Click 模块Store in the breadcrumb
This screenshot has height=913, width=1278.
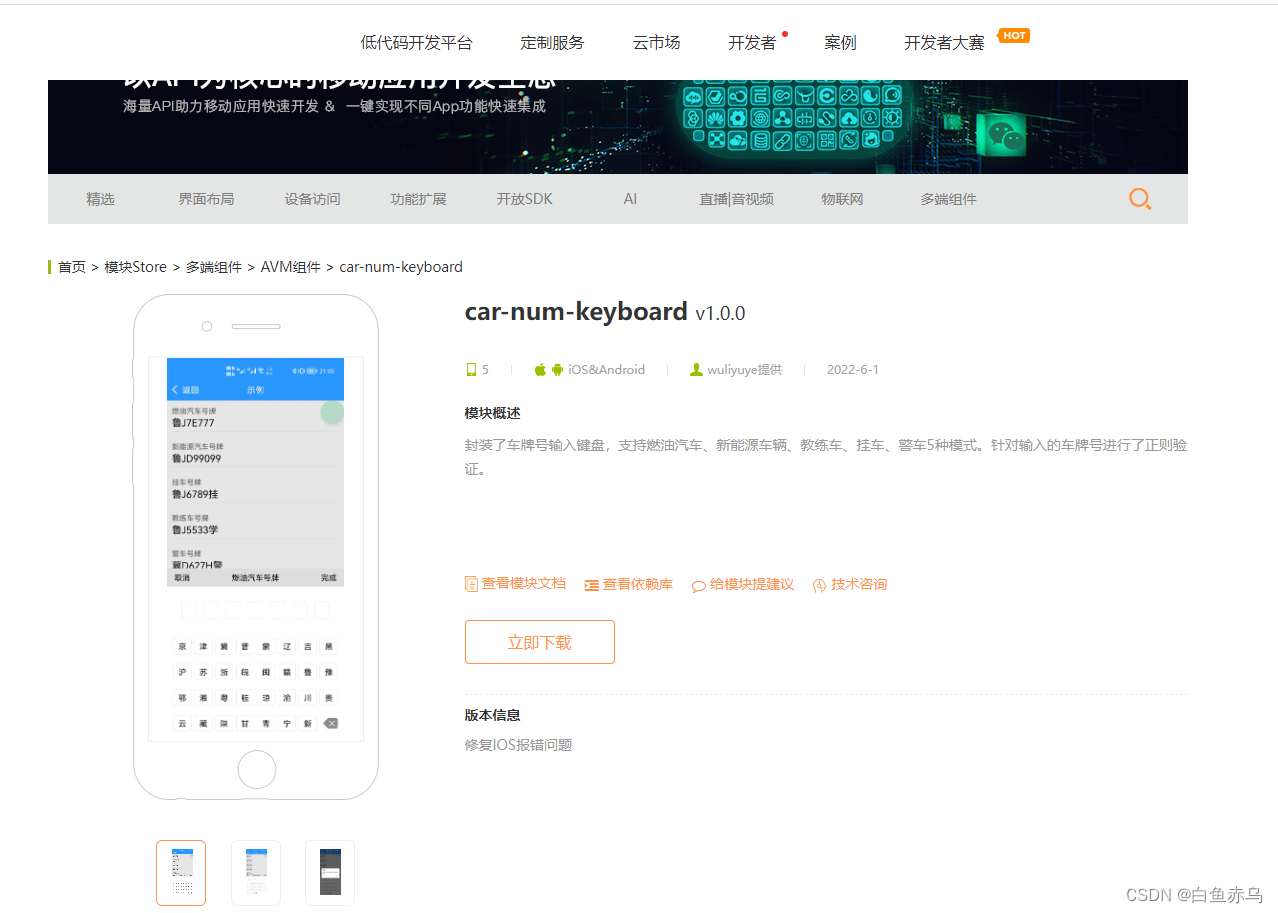136,267
